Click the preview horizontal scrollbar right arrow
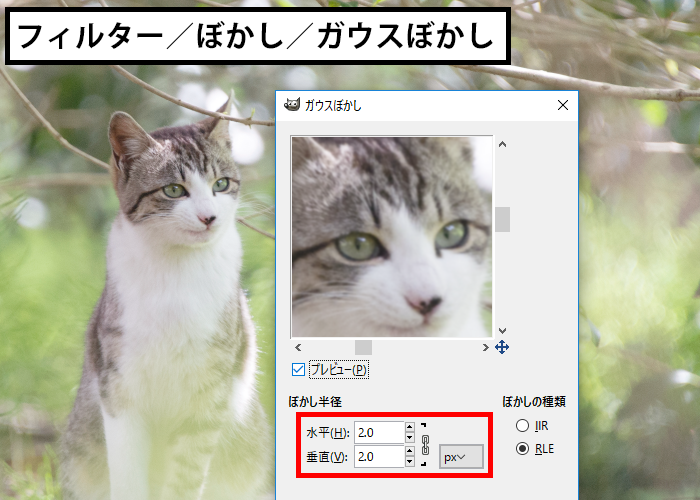Image resolution: width=700 pixels, height=500 pixels. coord(485,347)
